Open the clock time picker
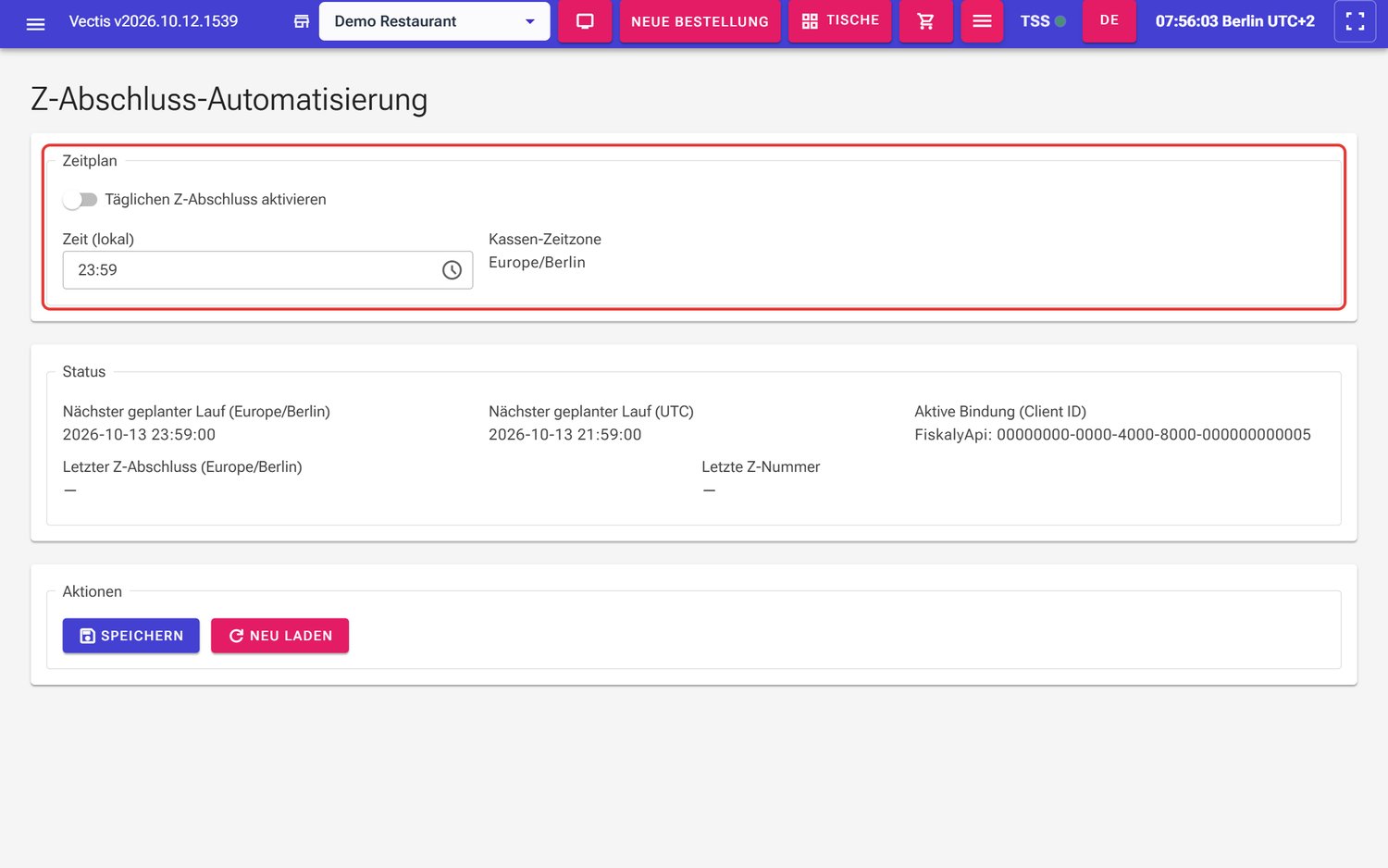Viewport: 1388px width, 868px height. tap(452, 270)
